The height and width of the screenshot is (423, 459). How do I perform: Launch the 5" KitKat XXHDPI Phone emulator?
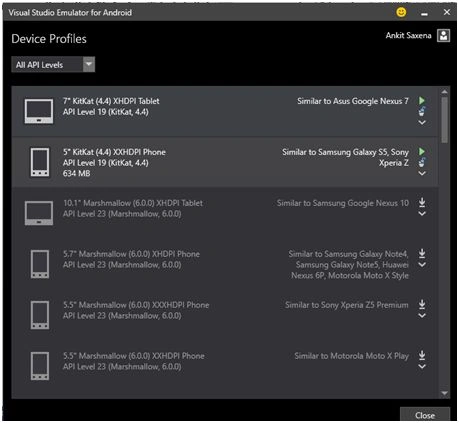pos(422,151)
